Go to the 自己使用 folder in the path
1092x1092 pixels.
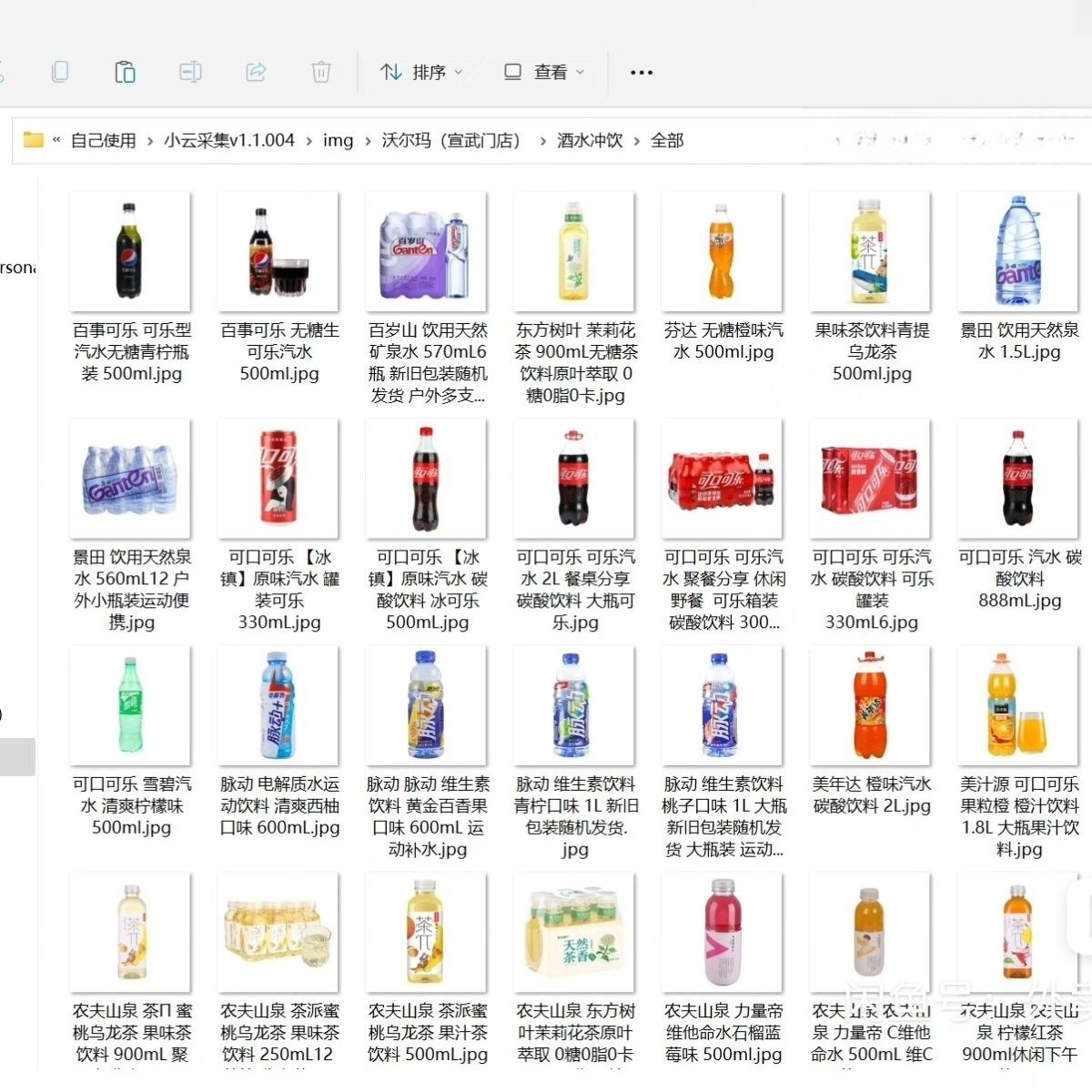click(x=103, y=140)
